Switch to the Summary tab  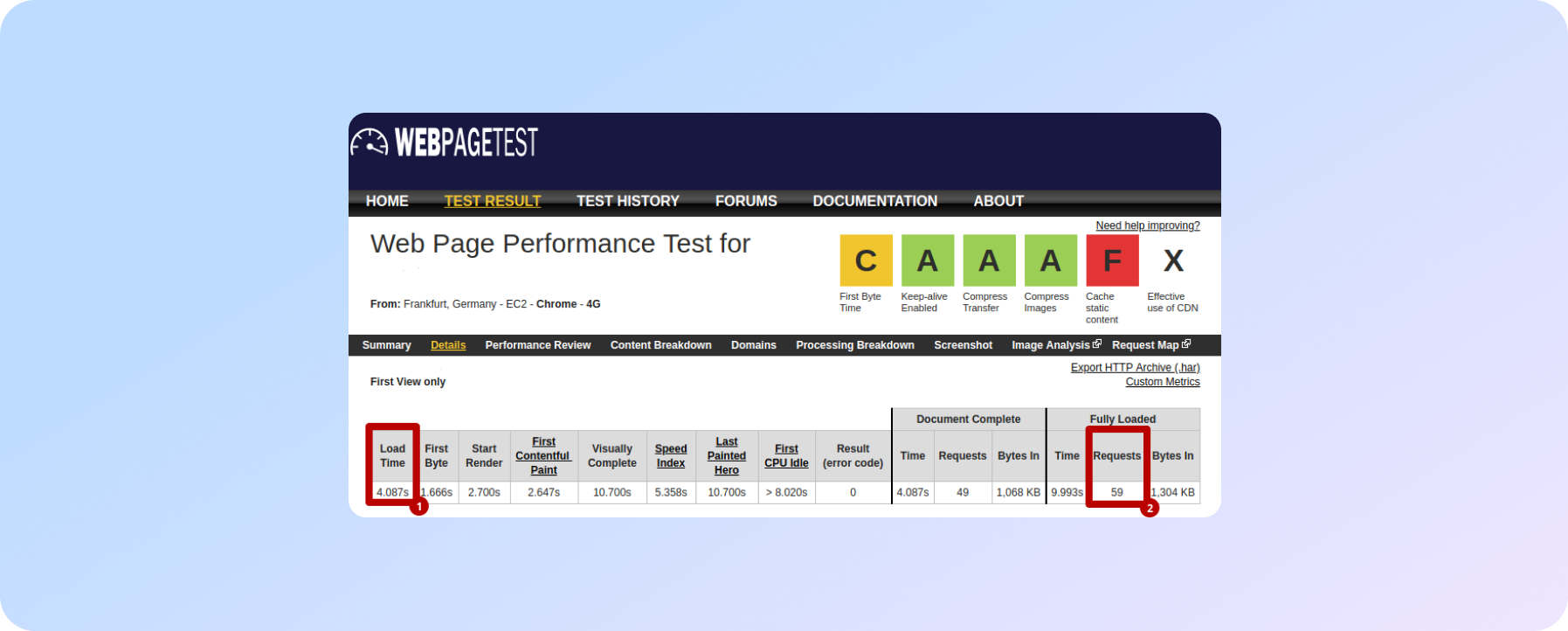click(x=386, y=345)
